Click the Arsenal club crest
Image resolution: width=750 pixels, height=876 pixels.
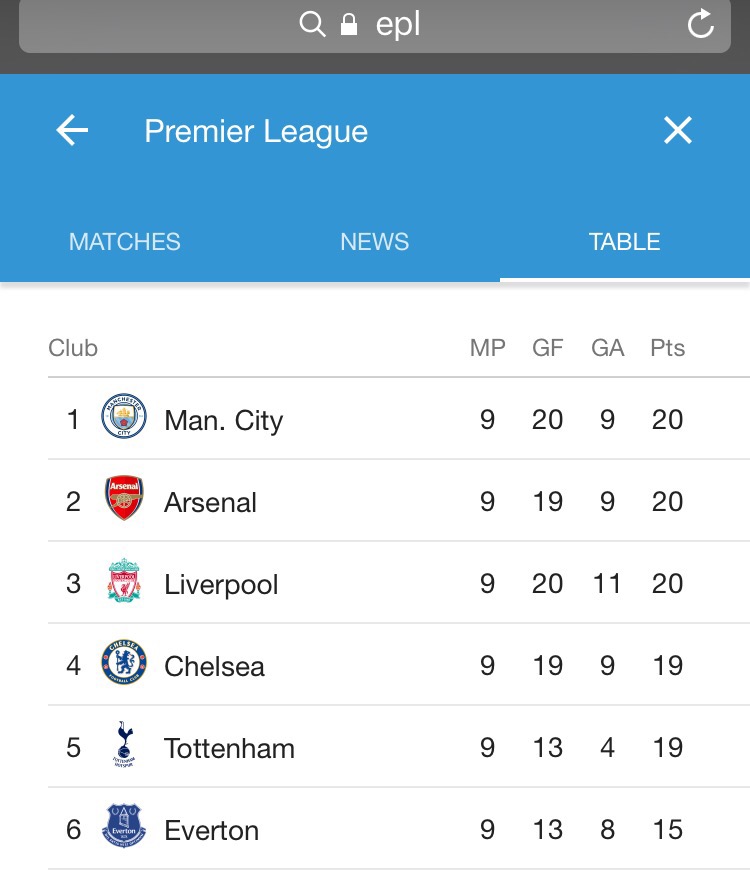(x=124, y=500)
